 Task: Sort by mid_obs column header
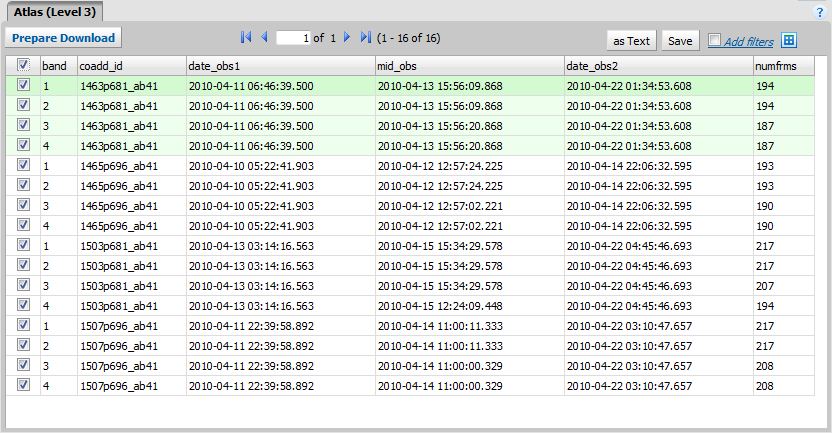point(470,66)
